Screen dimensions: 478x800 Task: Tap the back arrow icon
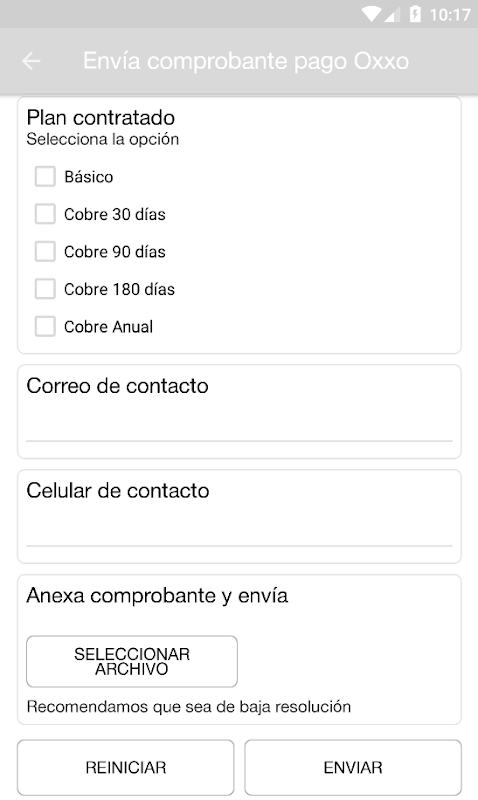(31, 61)
